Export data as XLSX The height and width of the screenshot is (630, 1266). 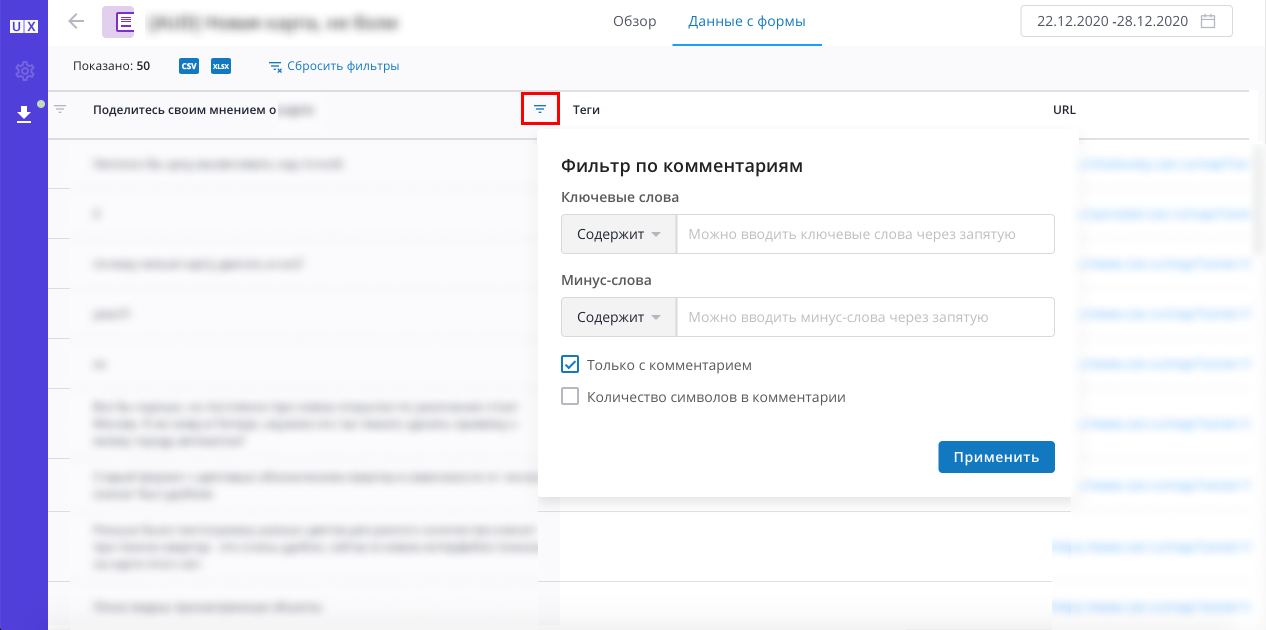(221, 66)
